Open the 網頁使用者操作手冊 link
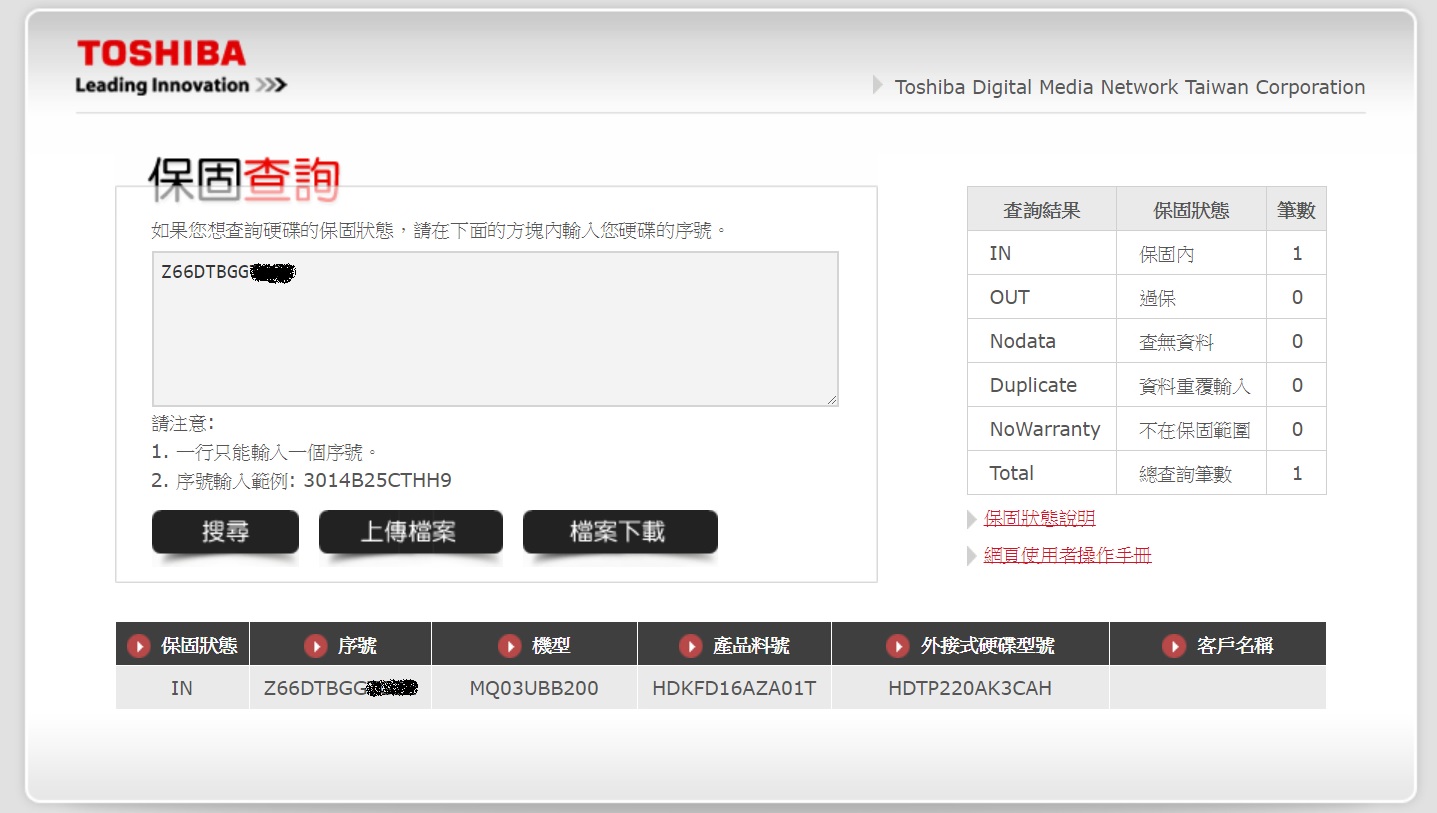 1068,555
